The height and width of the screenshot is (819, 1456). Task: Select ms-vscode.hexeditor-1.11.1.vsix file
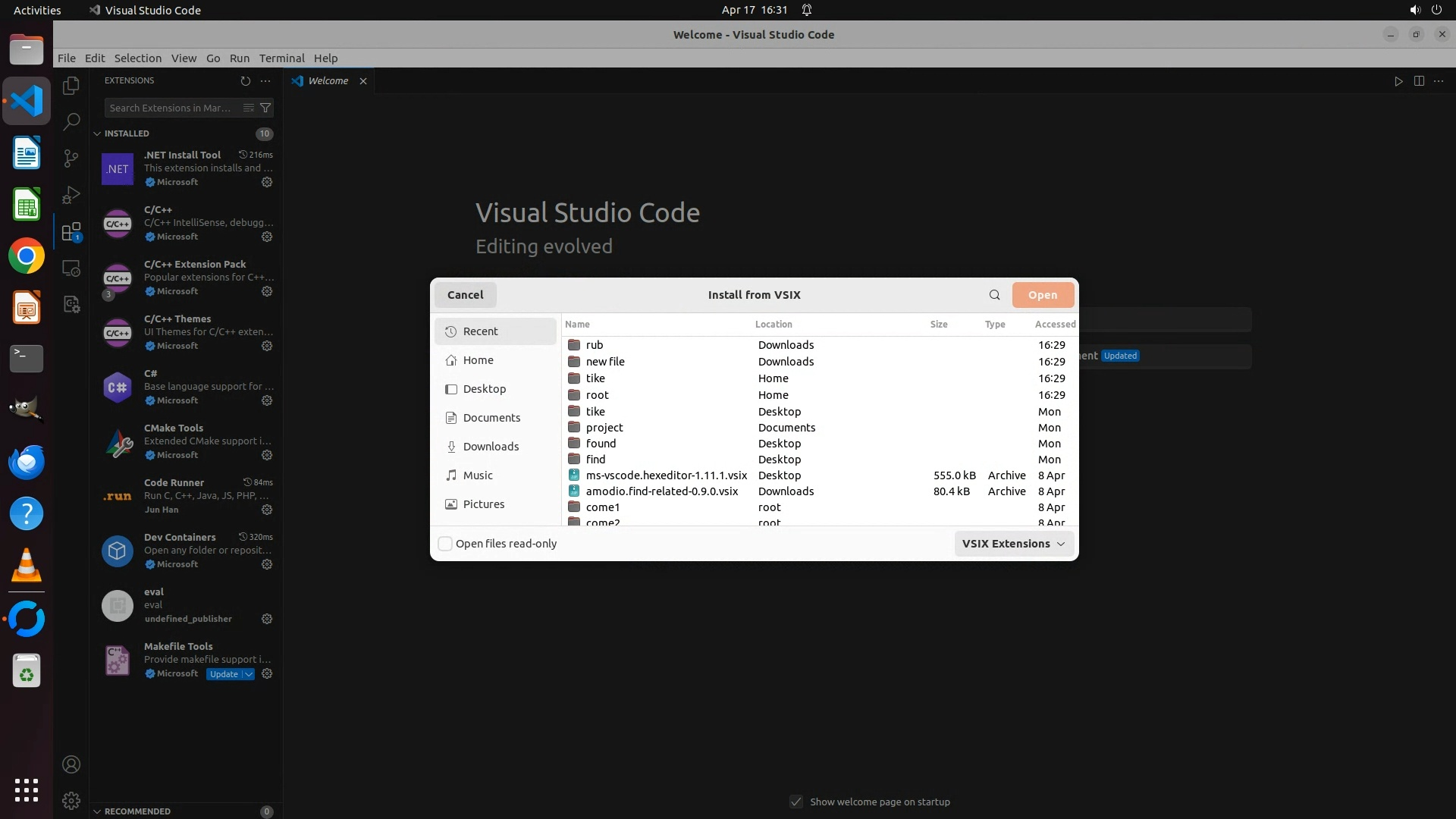666,475
